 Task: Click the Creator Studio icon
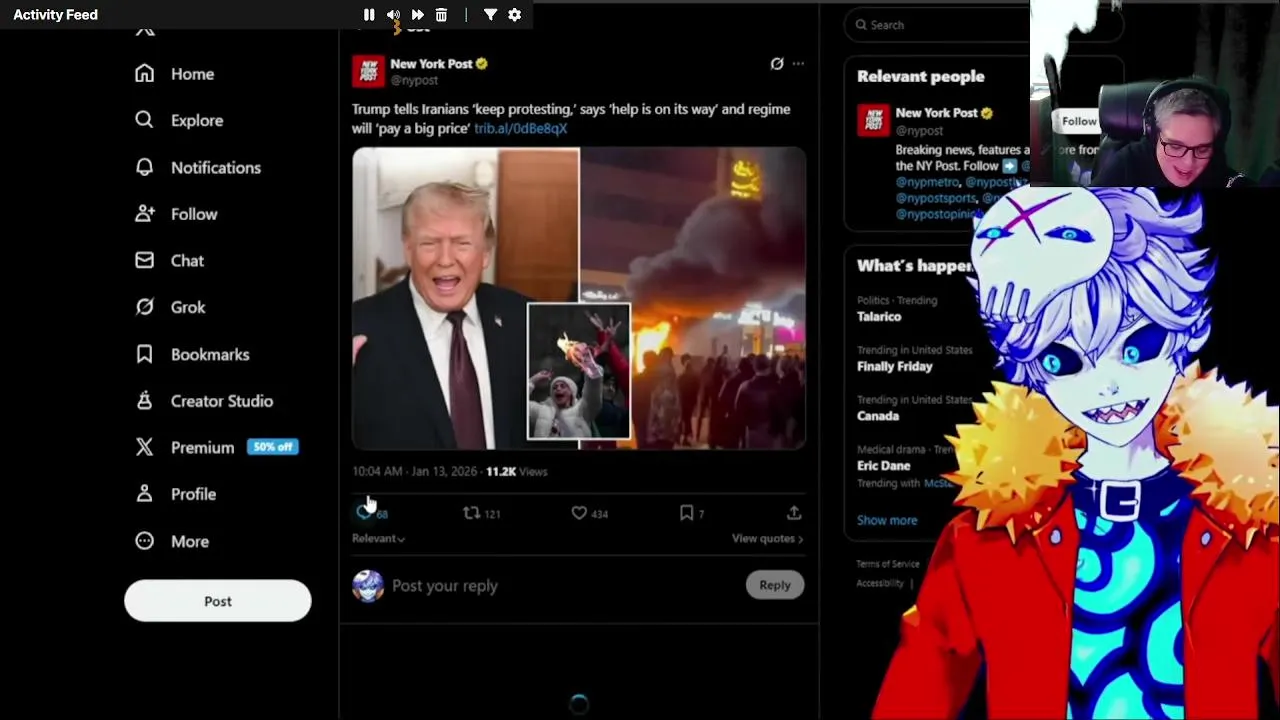145,401
